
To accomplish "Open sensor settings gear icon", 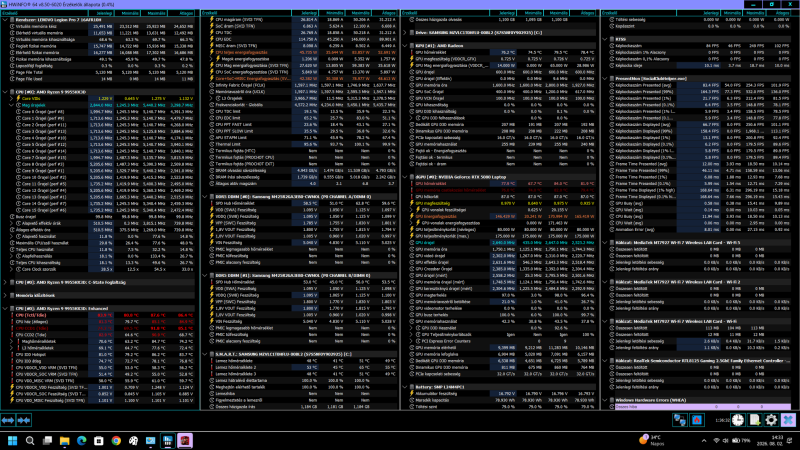I will click(771, 420).
